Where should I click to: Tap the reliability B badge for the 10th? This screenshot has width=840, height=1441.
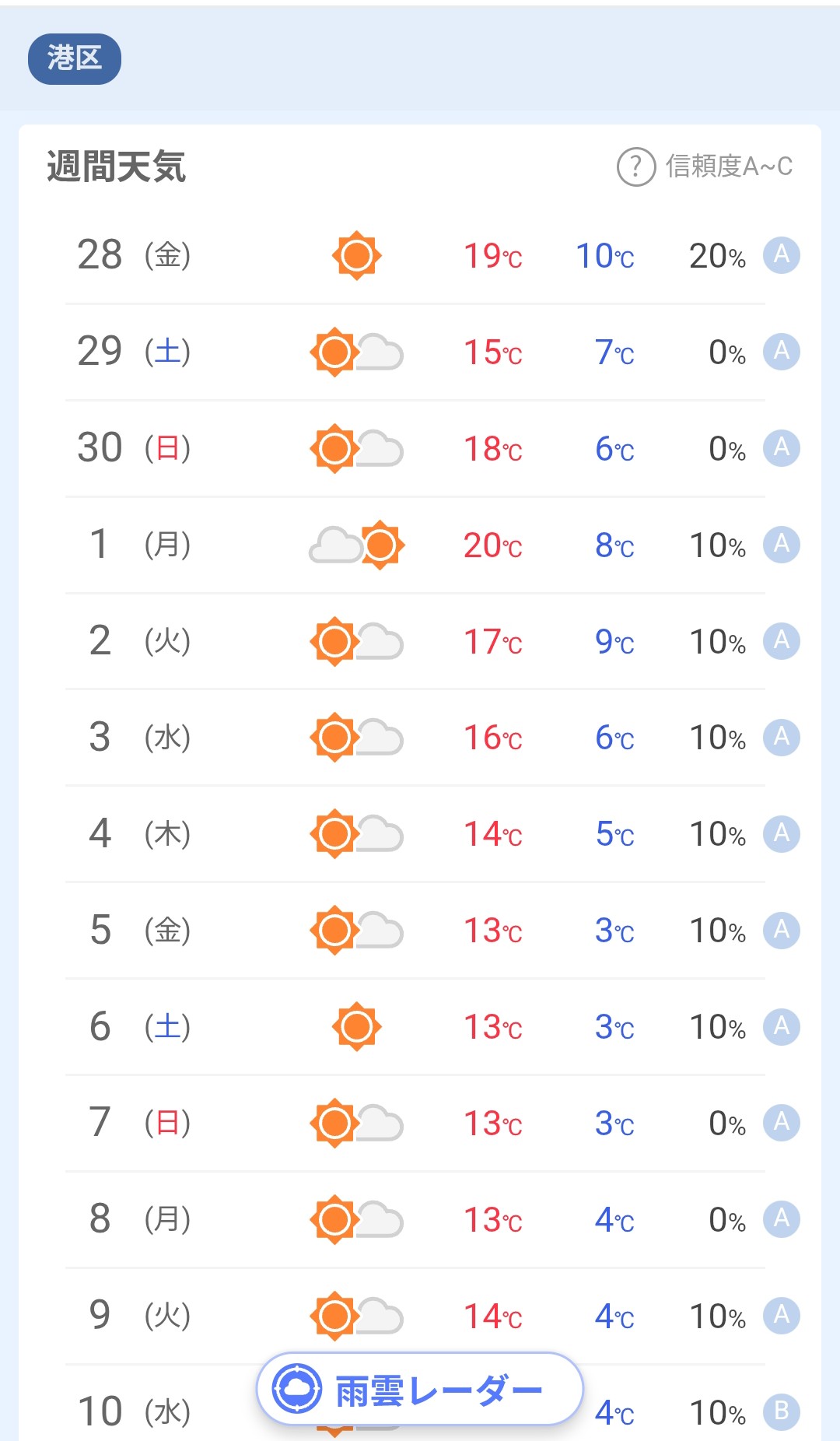pyautogui.click(x=781, y=1411)
